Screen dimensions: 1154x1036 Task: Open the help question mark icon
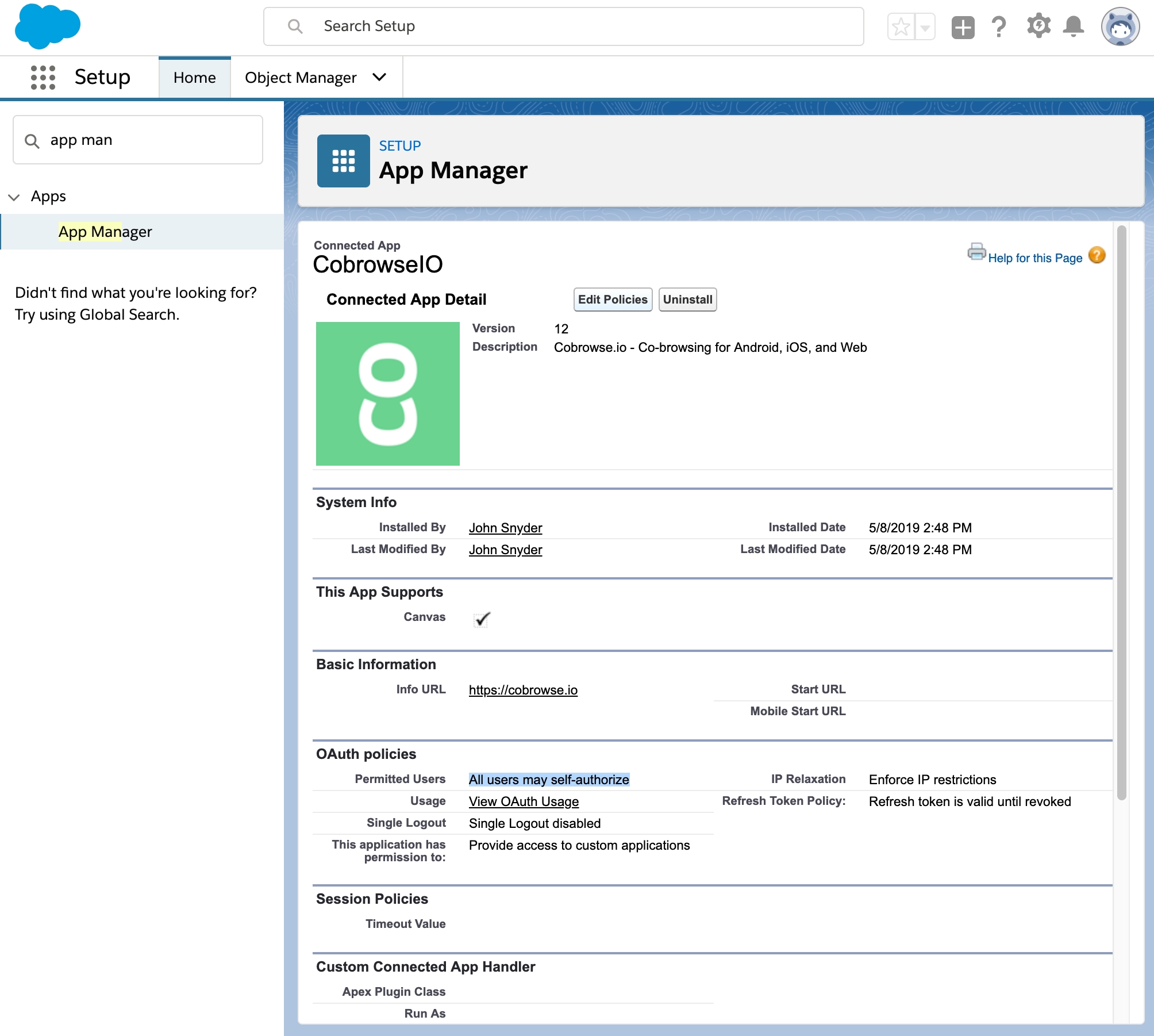coord(999,26)
